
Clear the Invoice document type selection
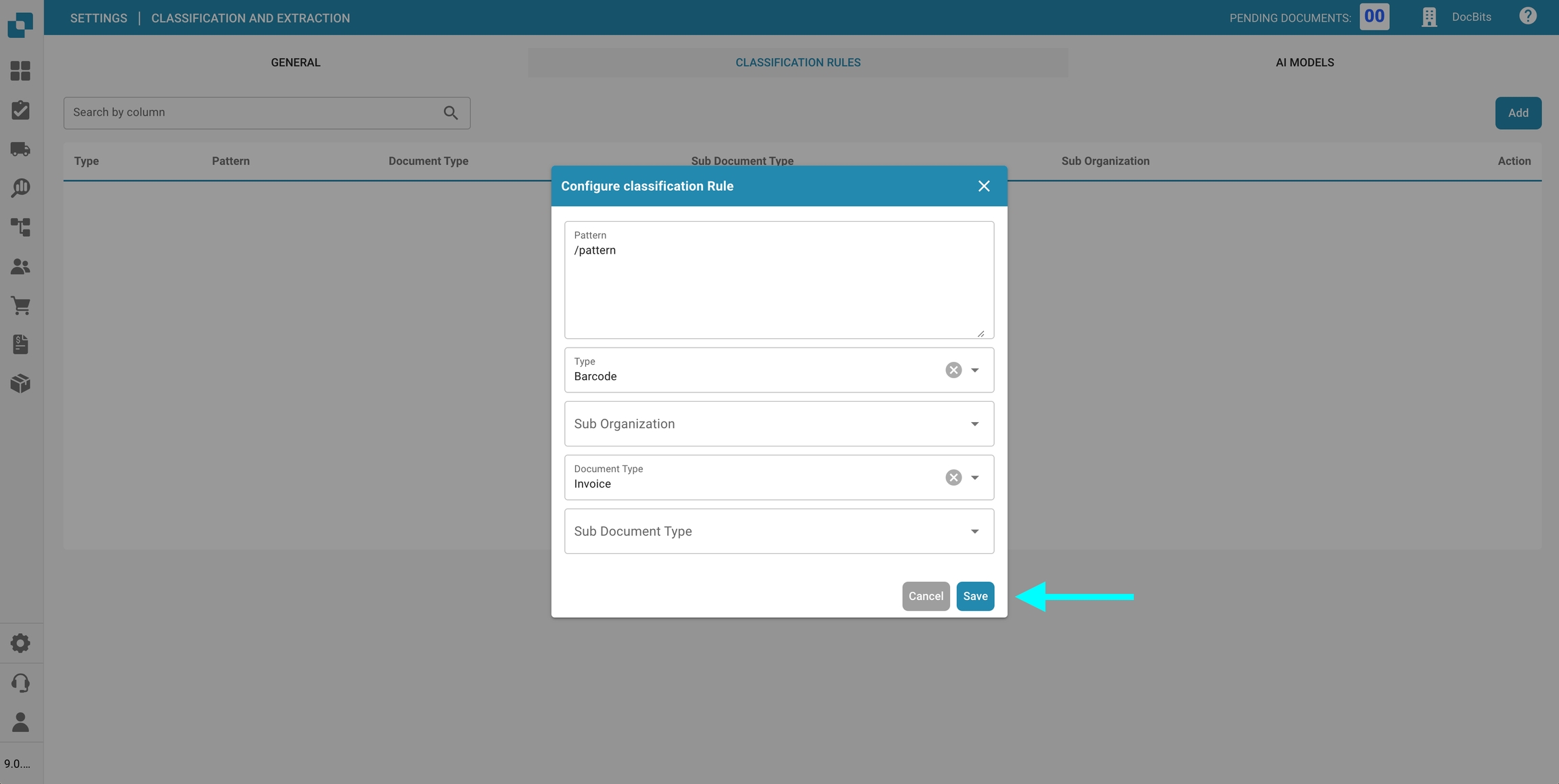[x=953, y=478]
